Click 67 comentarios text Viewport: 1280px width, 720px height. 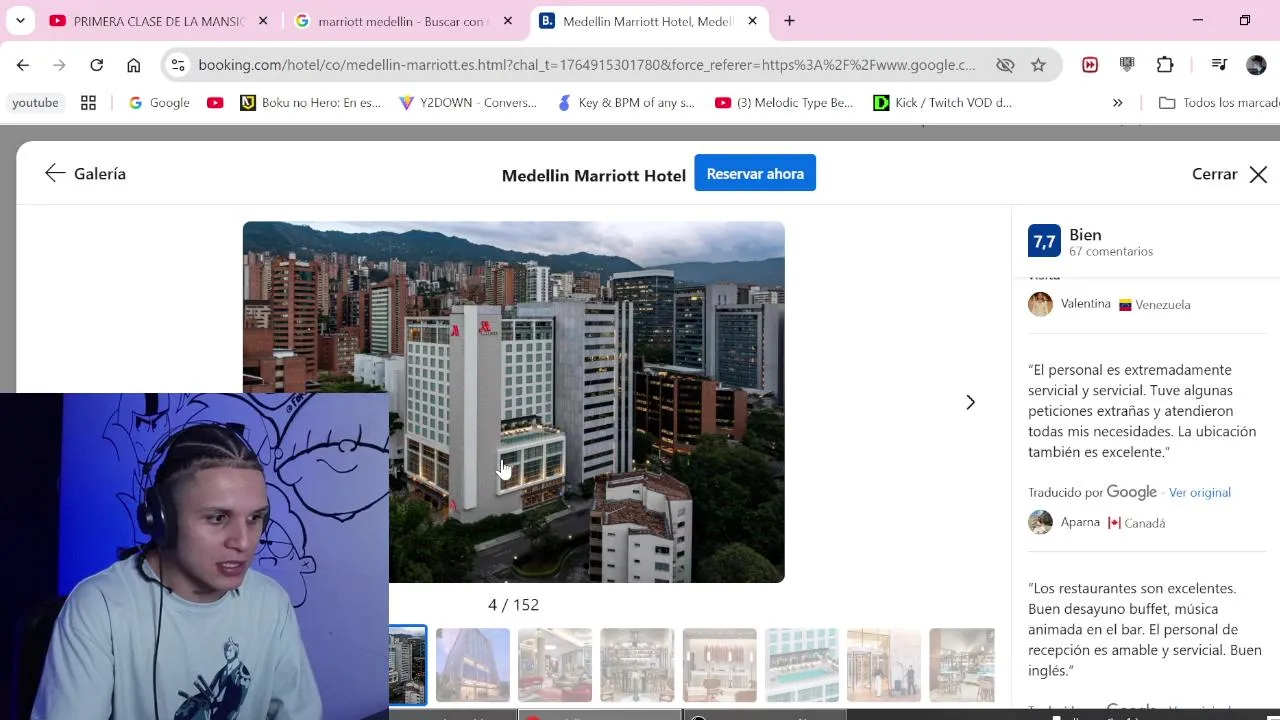[x=1111, y=252]
